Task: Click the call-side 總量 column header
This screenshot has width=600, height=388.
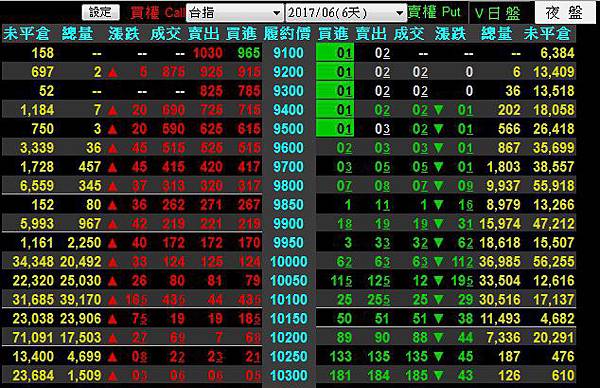Action: pos(78,34)
